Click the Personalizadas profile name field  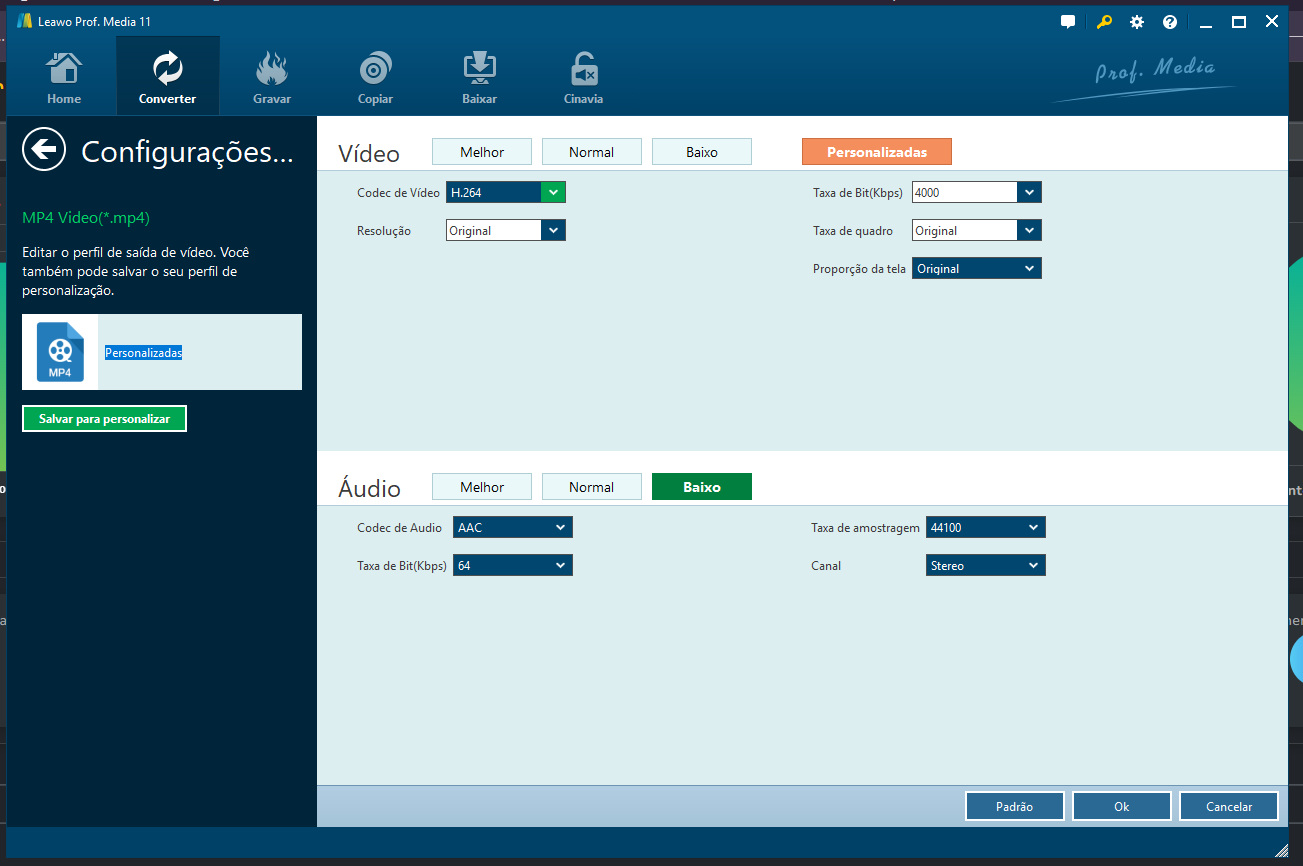(144, 352)
